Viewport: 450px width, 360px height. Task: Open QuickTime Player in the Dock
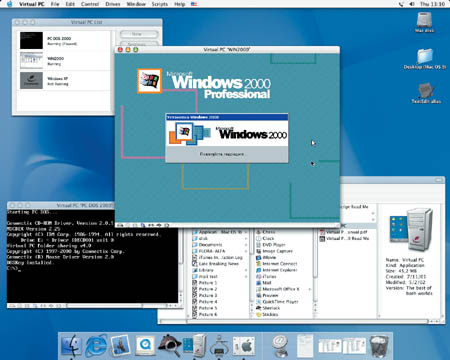tap(145, 346)
